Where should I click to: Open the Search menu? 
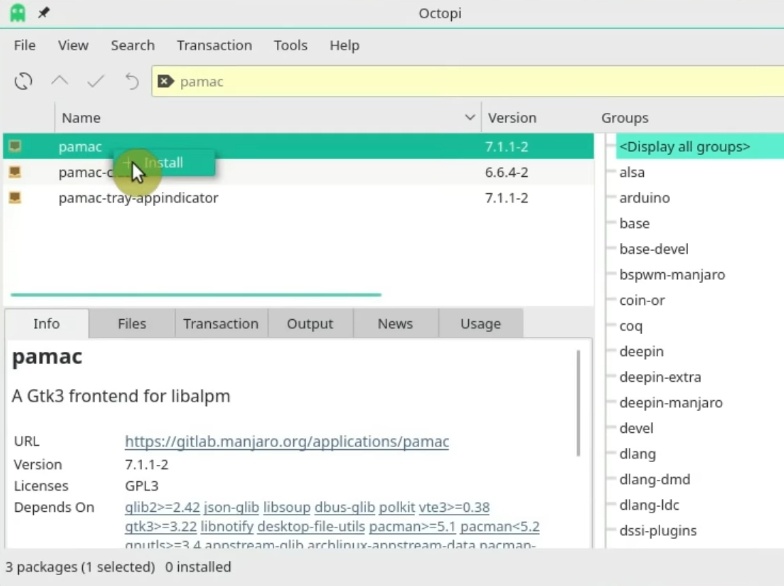(132, 46)
